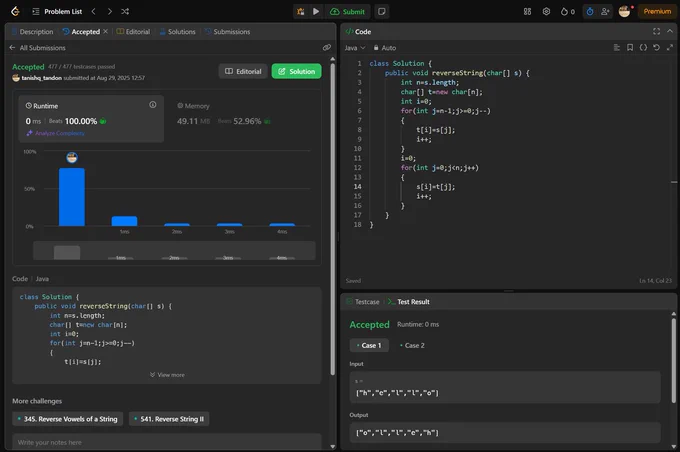Open the Editorial button in submission result
The image size is (680, 452).
click(x=243, y=72)
